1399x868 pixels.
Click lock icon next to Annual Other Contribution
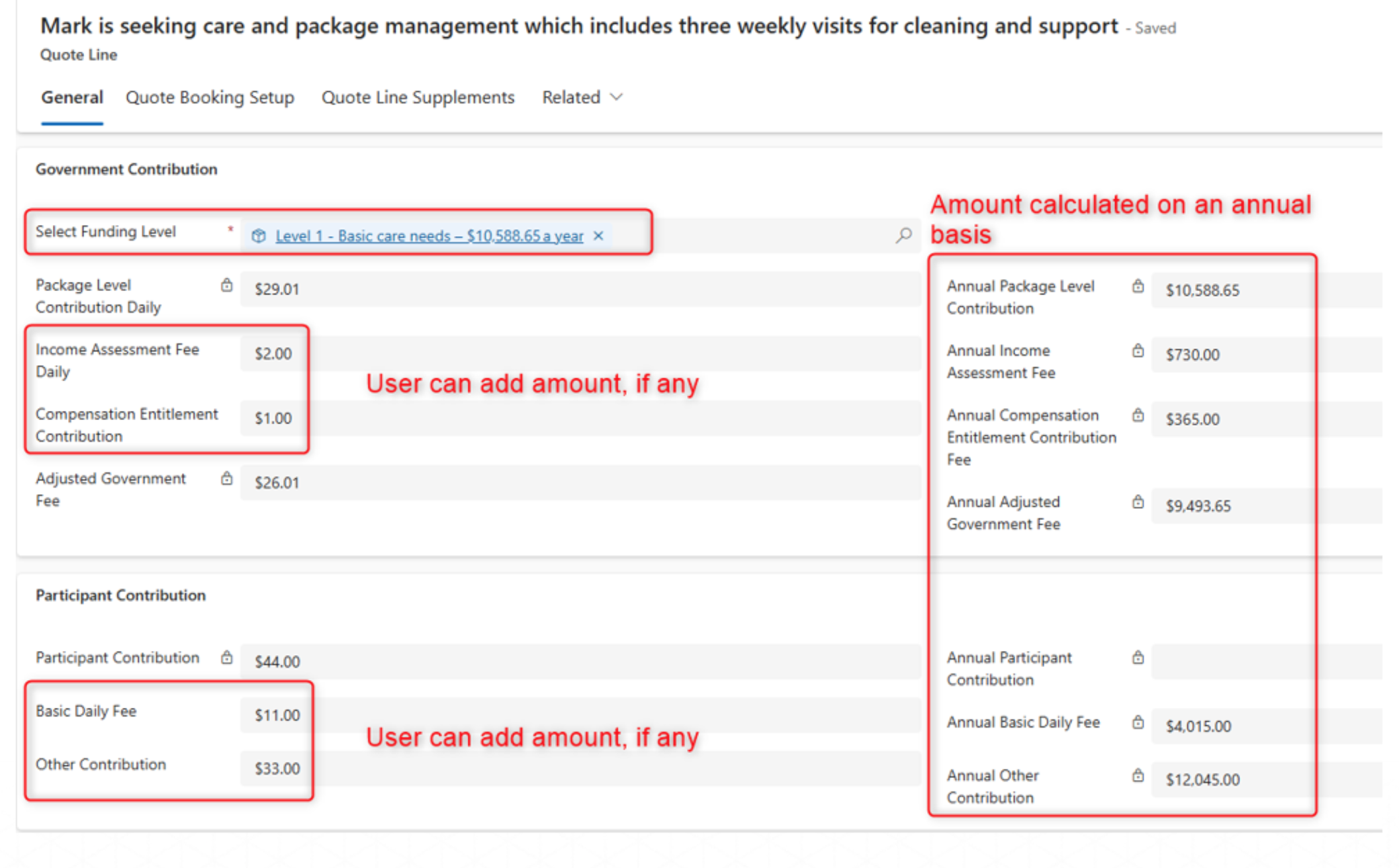click(1138, 775)
